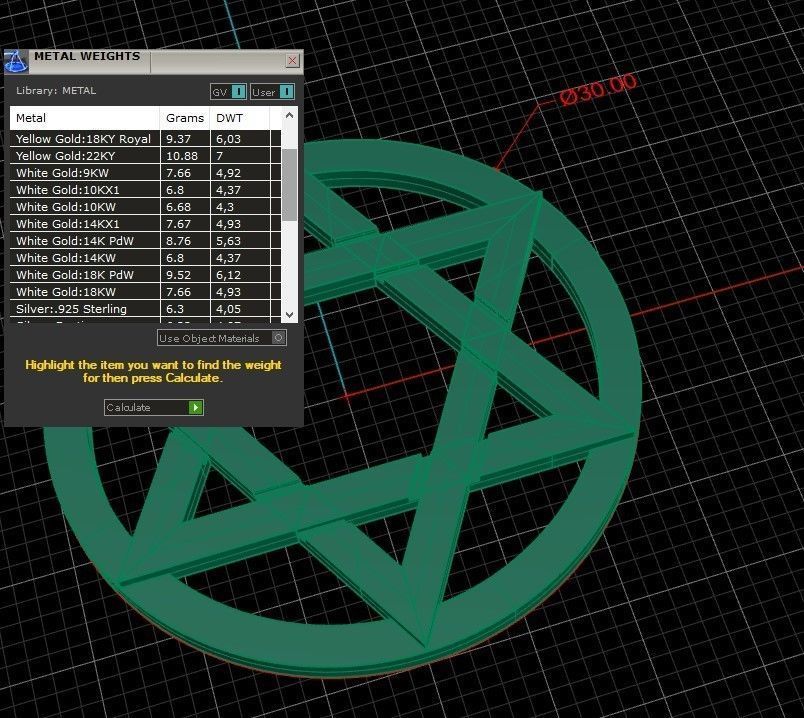Click the 8.76 grams value
Screen dimensions: 804x718
178,241
